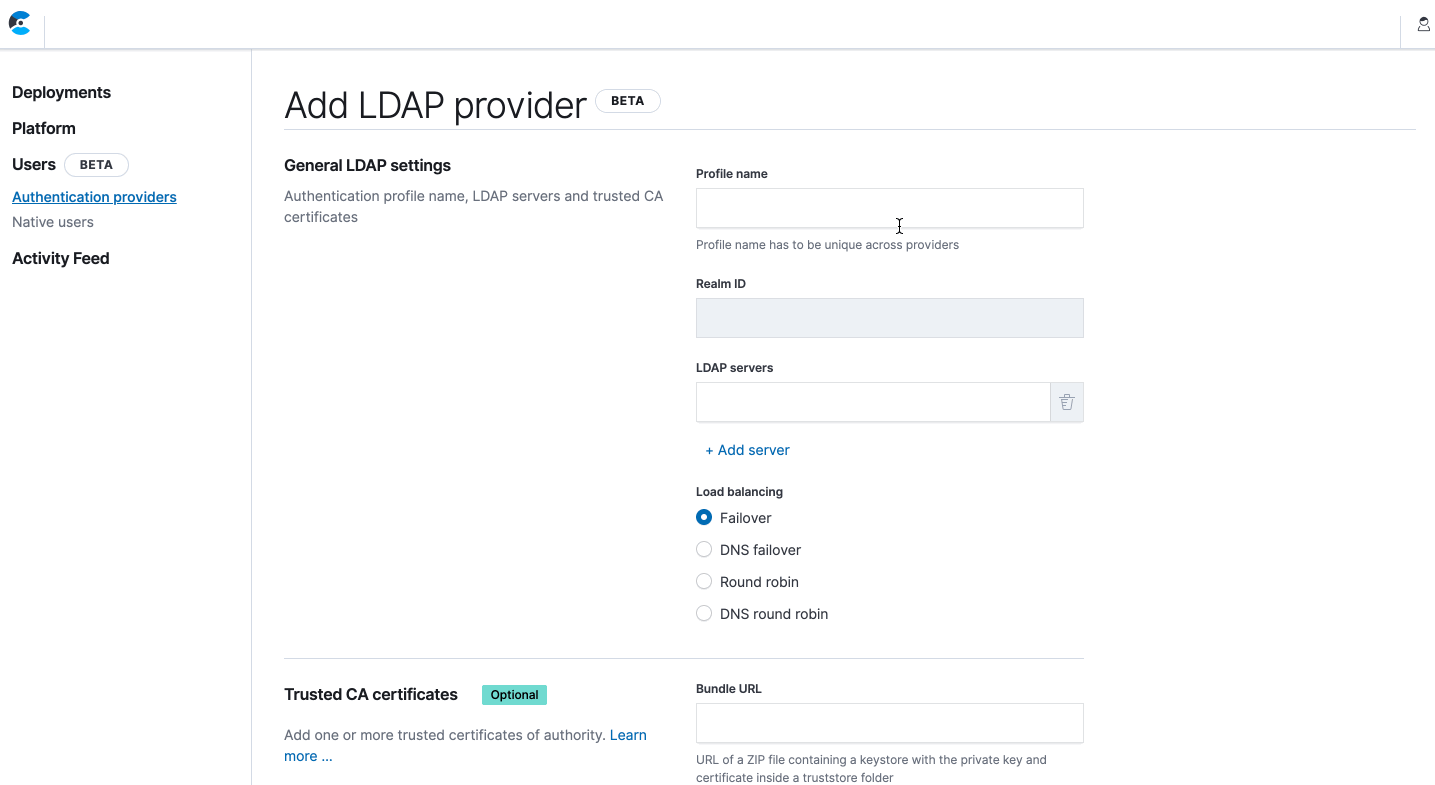Click the Add server link
1435x785 pixels.
pos(748,450)
